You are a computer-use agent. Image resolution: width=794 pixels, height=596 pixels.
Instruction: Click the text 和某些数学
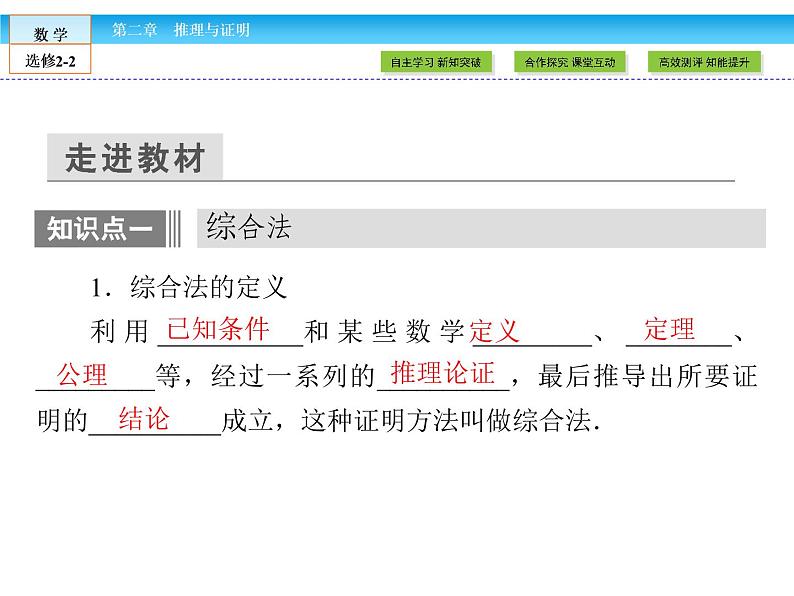[384, 332]
